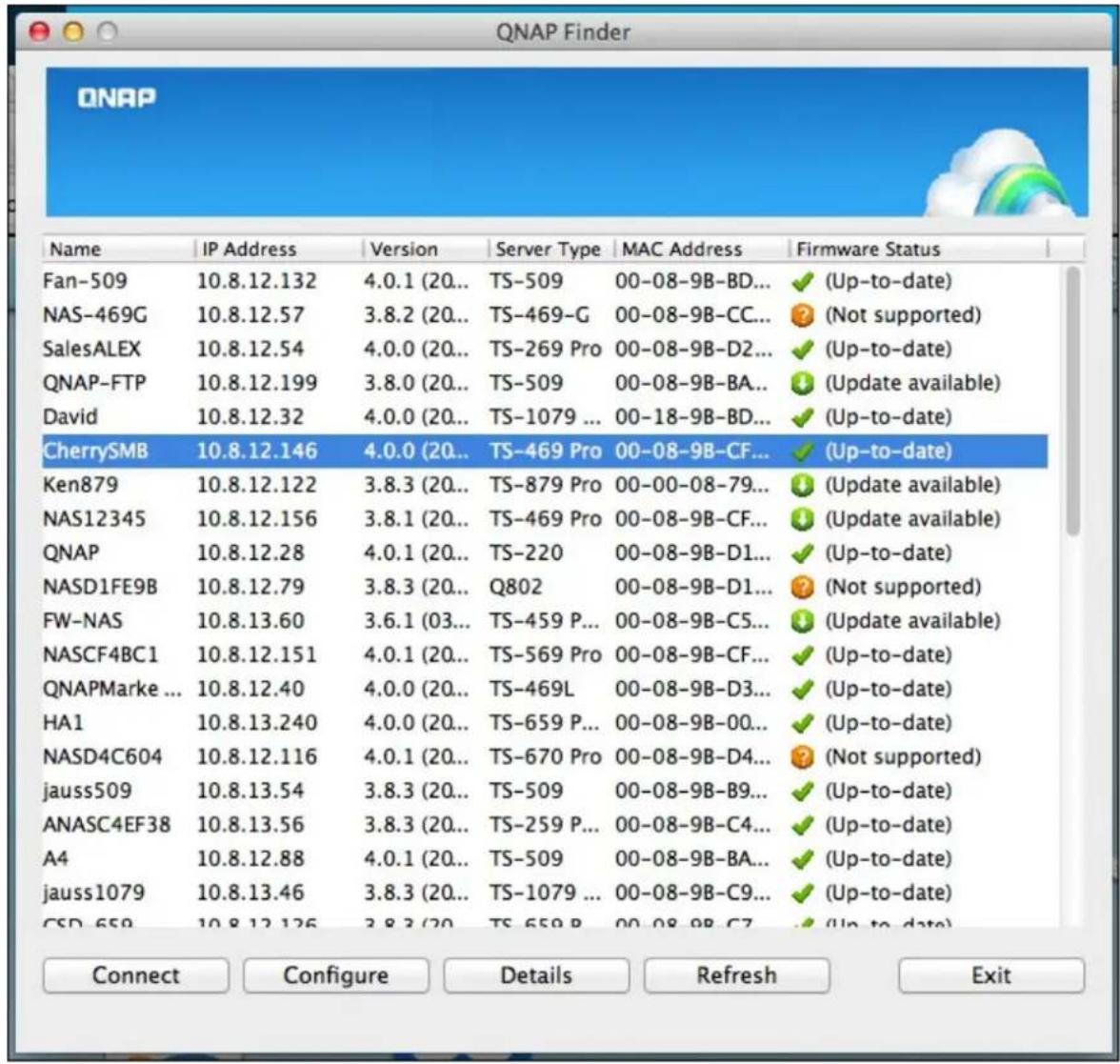This screenshot has width=1120, height=1064.
Task: Click the green checkmark icon for Fan-509
Action: 802,282
